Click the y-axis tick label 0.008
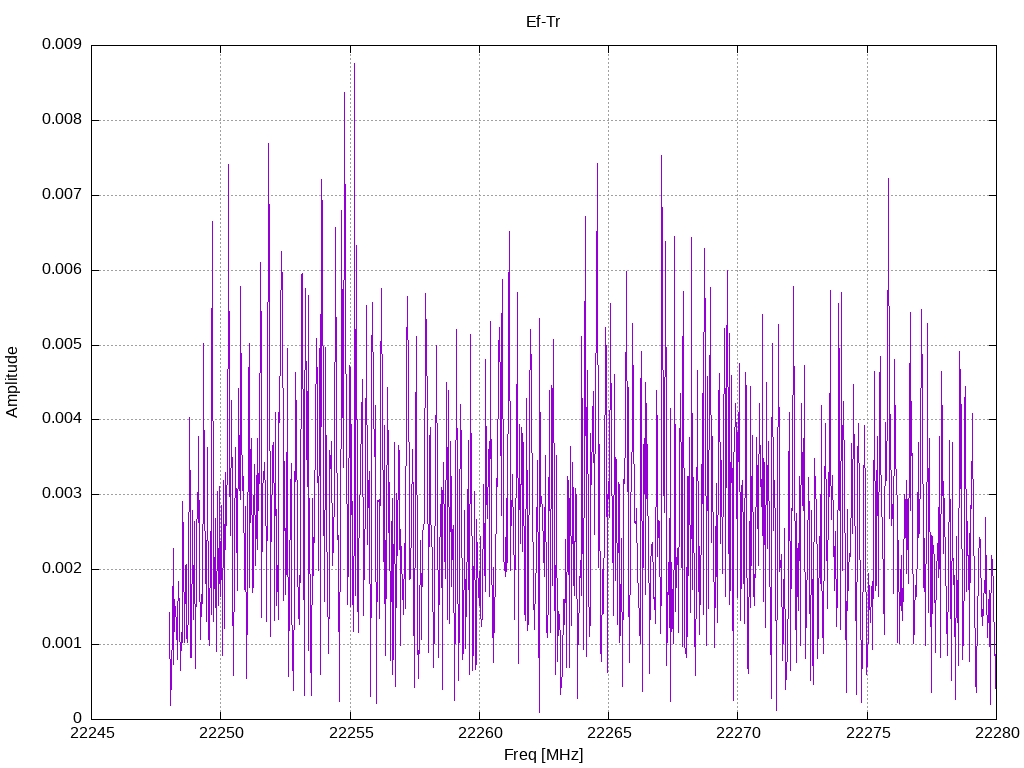 (x=62, y=120)
